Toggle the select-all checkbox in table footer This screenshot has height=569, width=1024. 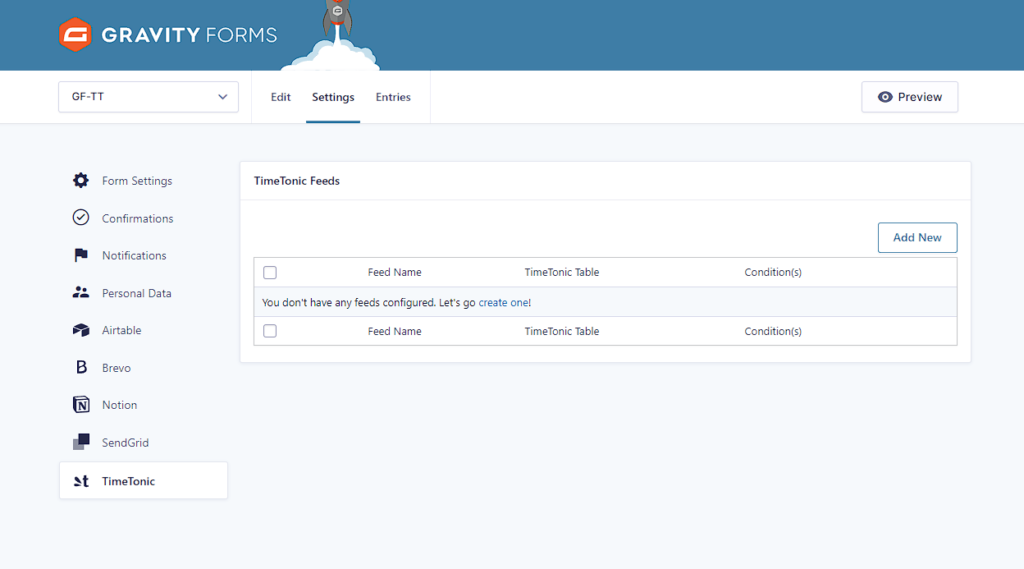click(x=270, y=331)
